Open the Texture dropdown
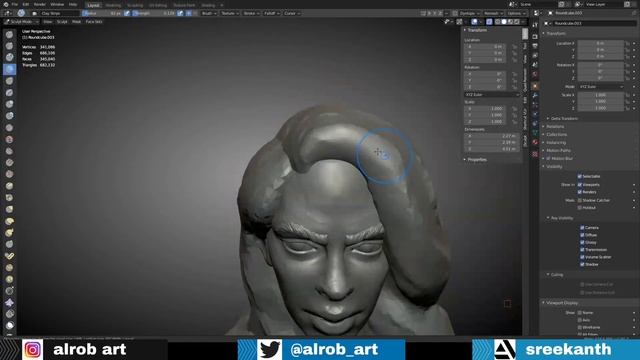Image resolution: width=640 pixels, height=360 pixels. tap(230, 13)
